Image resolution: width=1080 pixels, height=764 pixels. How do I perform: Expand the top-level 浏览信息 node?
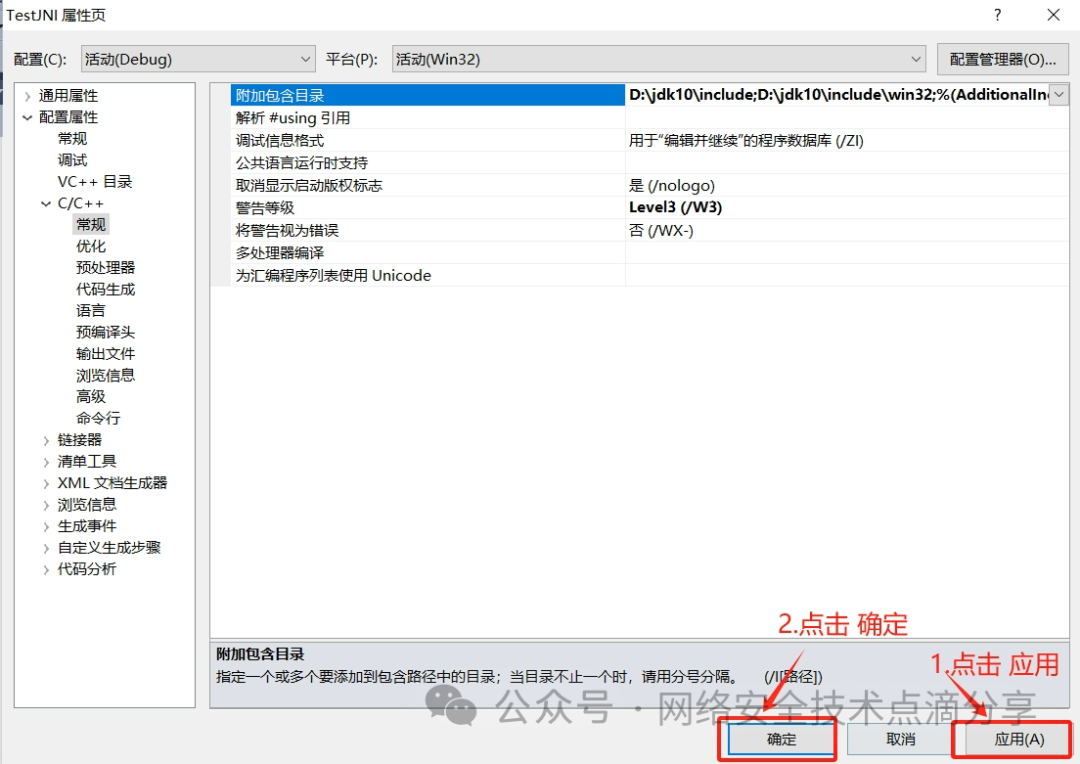[46, 505]
